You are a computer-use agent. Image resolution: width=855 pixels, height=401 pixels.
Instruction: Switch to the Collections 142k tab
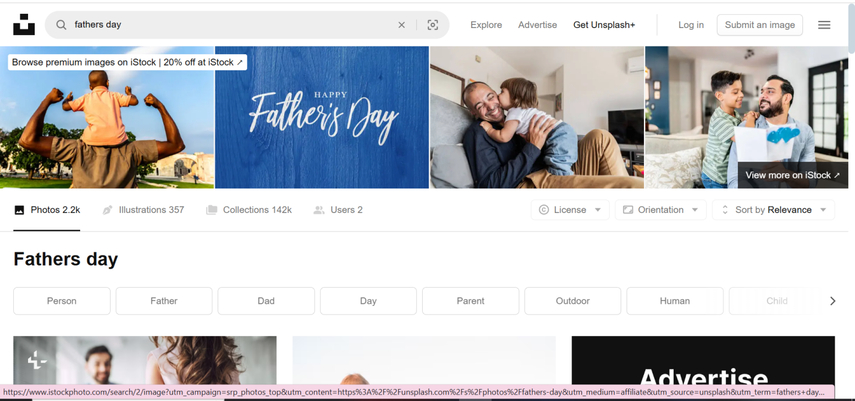(249, 210)
